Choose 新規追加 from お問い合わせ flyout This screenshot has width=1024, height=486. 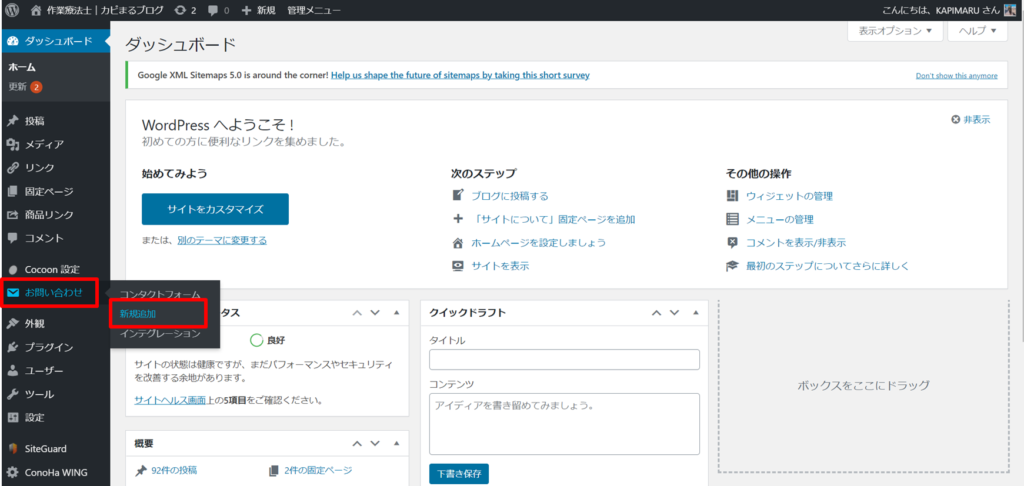click(x=138, y=314)
